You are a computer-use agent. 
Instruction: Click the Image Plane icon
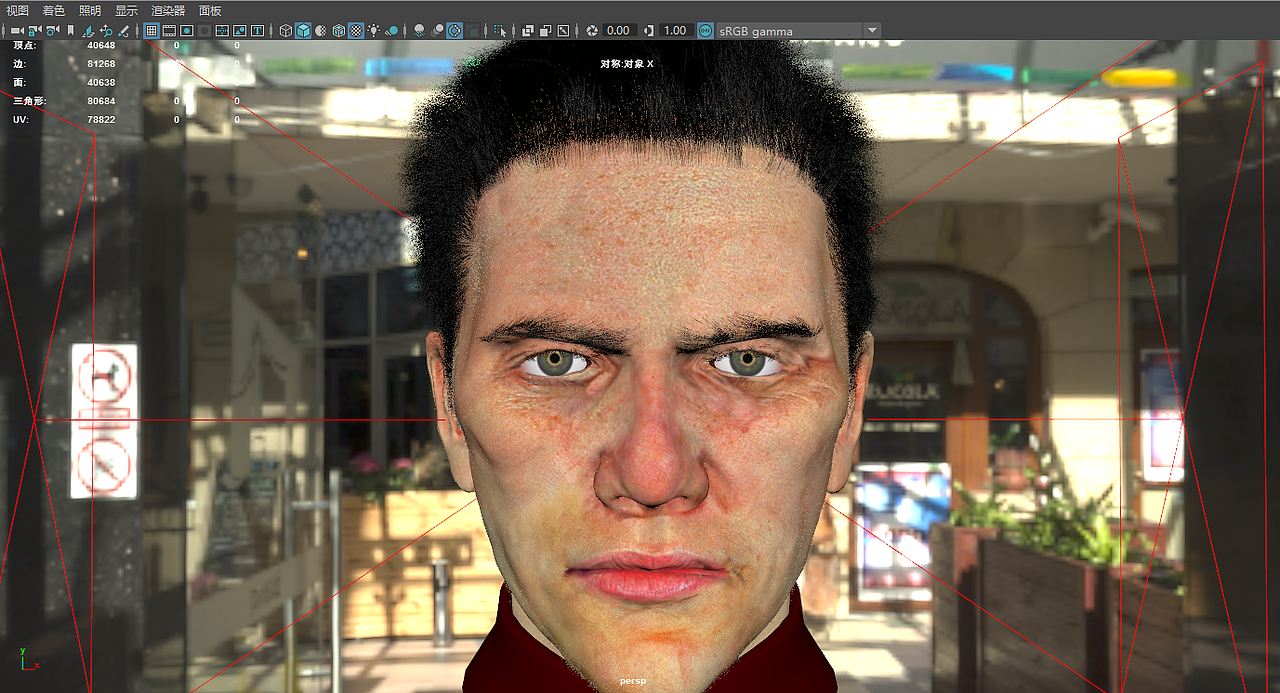click(x=88, y=30)
